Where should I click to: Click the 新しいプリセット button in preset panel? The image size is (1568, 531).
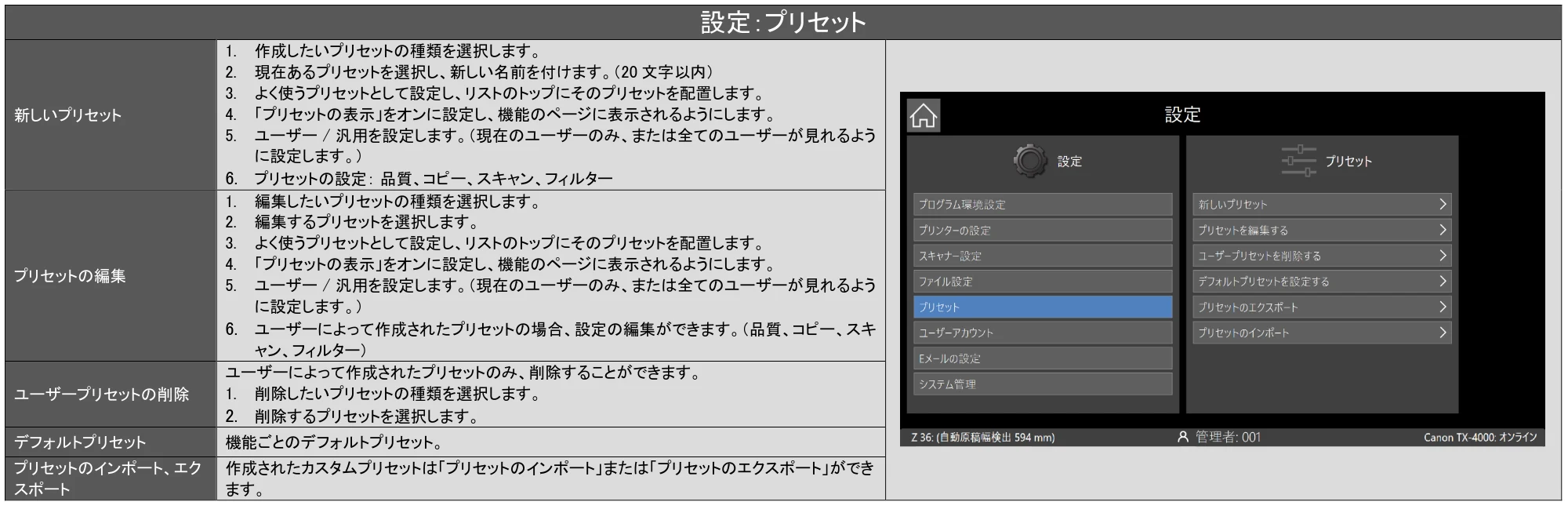(x=1322, y=205)
